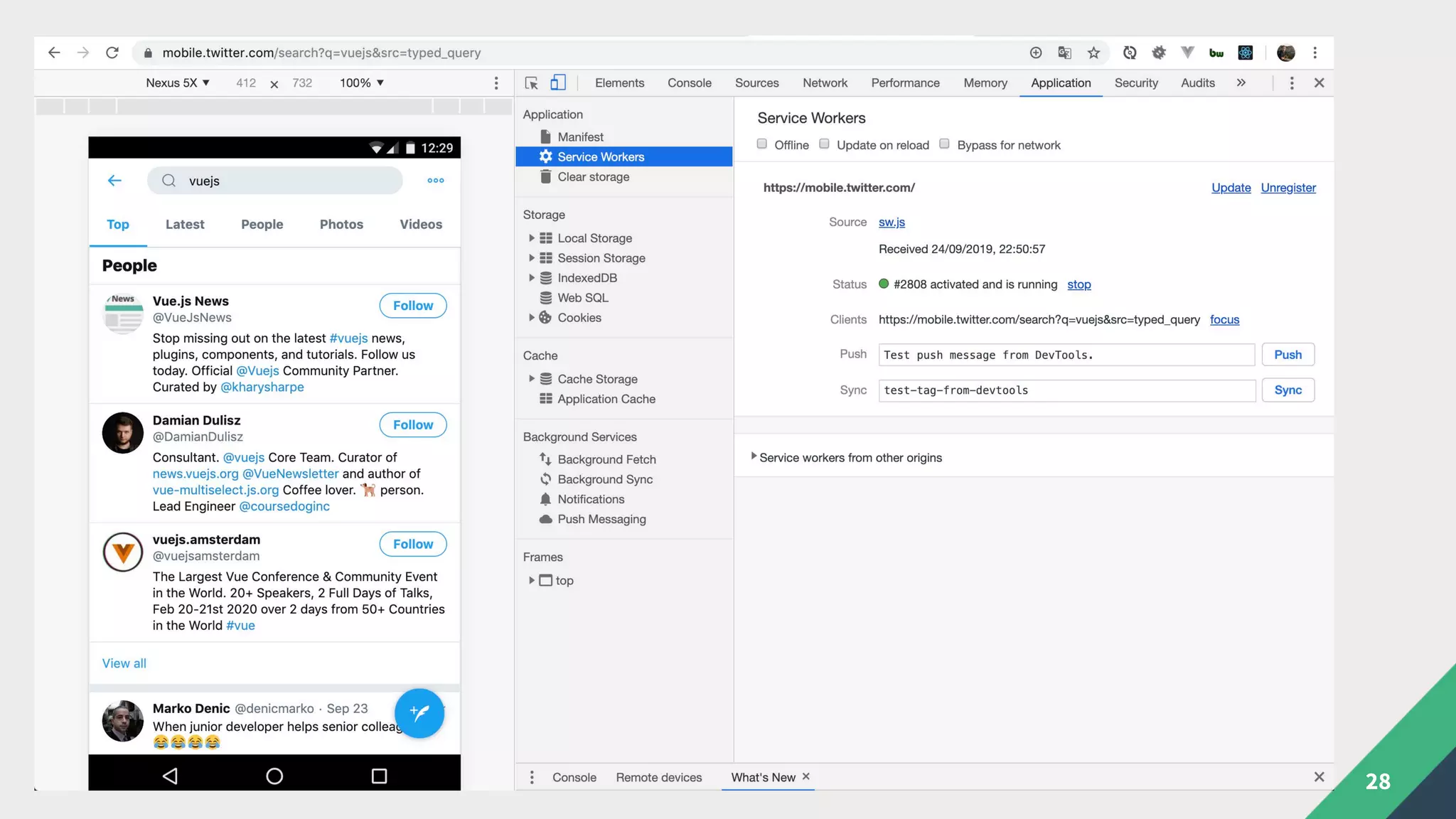Click the blue back arrow beside search
Viewport: 1456px width, 819px height.
coord(114,181)
